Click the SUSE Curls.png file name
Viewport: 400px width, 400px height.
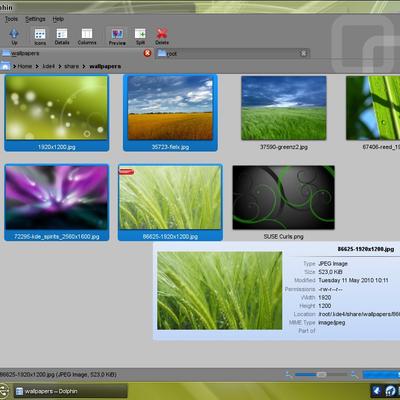pos(284,236)
